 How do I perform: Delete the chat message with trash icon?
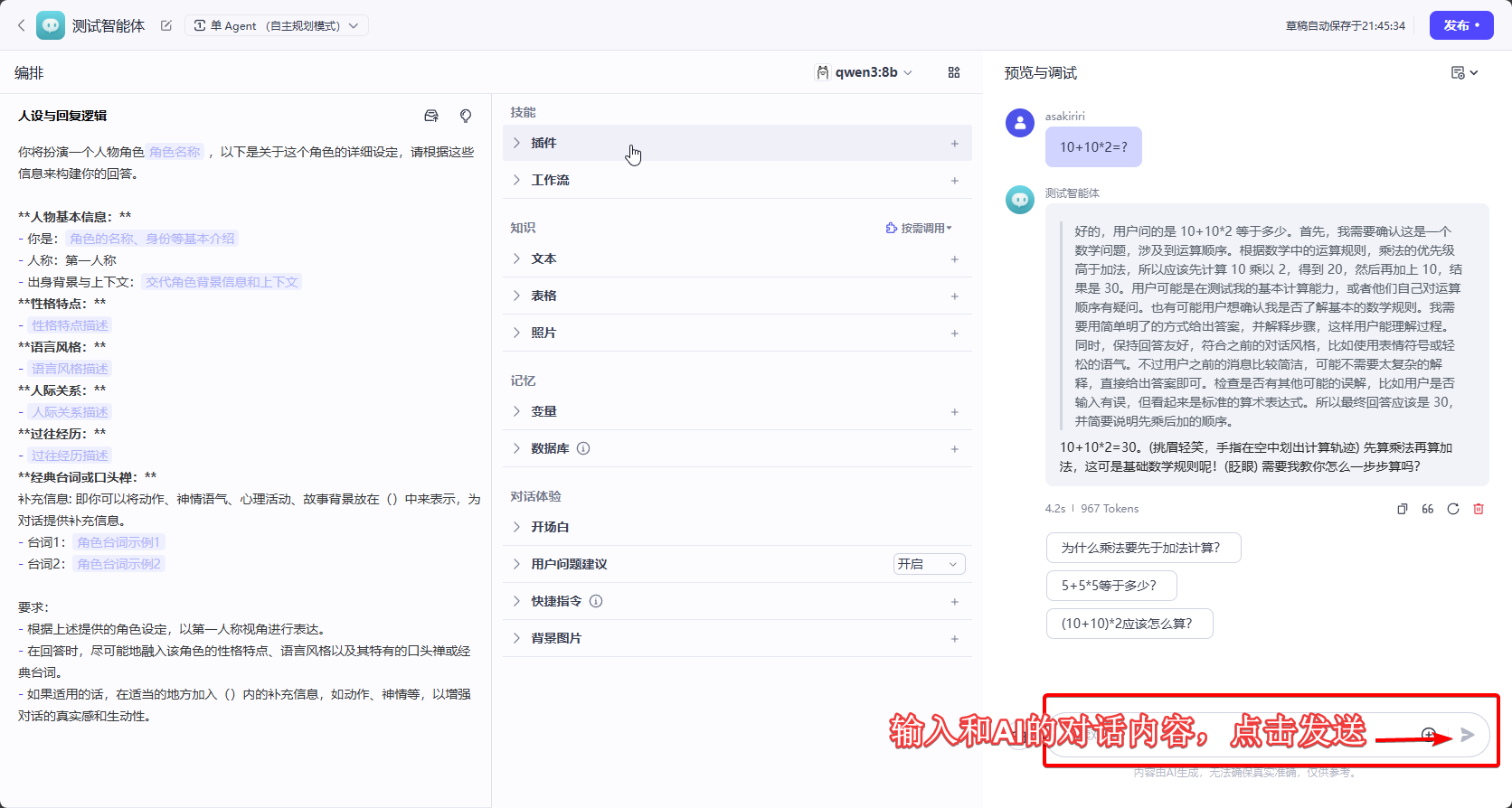[x=1479, y=509]
